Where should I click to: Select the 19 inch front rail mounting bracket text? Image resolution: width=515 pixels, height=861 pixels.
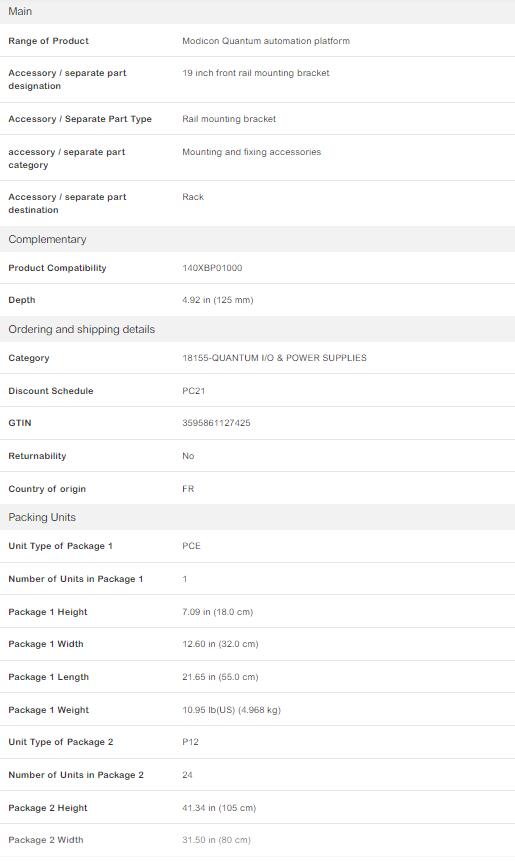[x=256, y=73]
